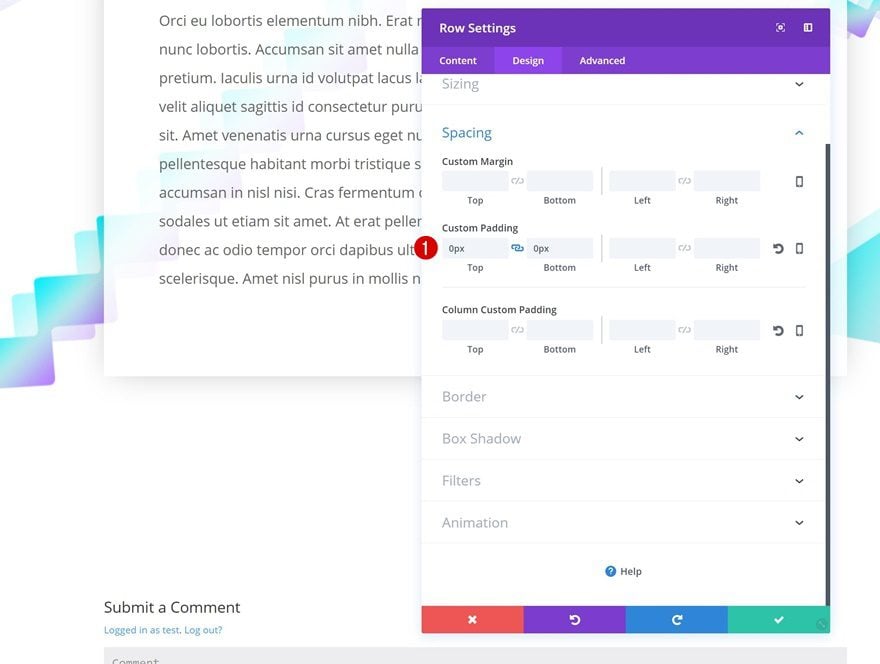
Task: Discard changes with the red X button
Action: (473, 620)
